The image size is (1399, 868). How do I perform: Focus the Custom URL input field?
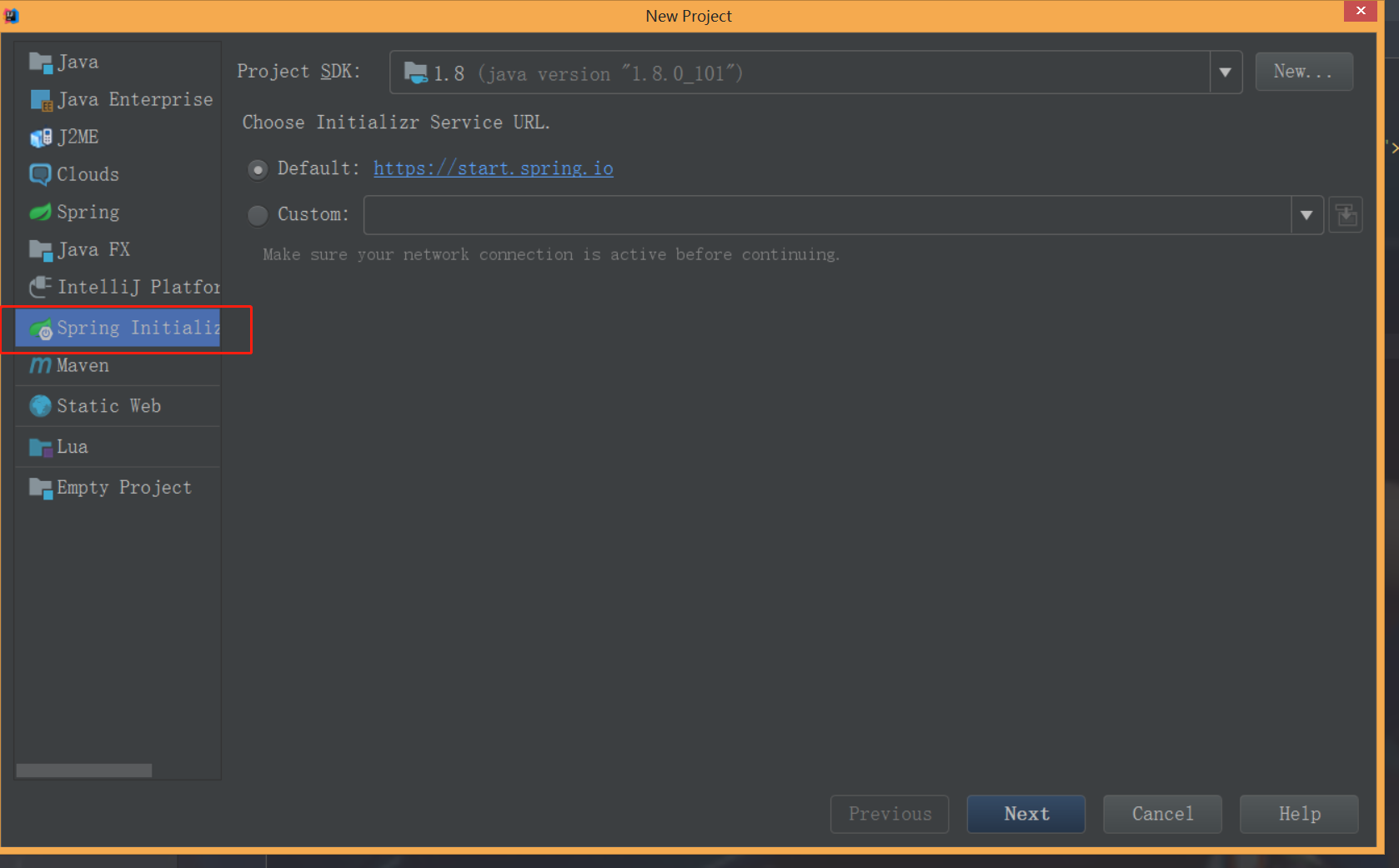coord(827,215)
